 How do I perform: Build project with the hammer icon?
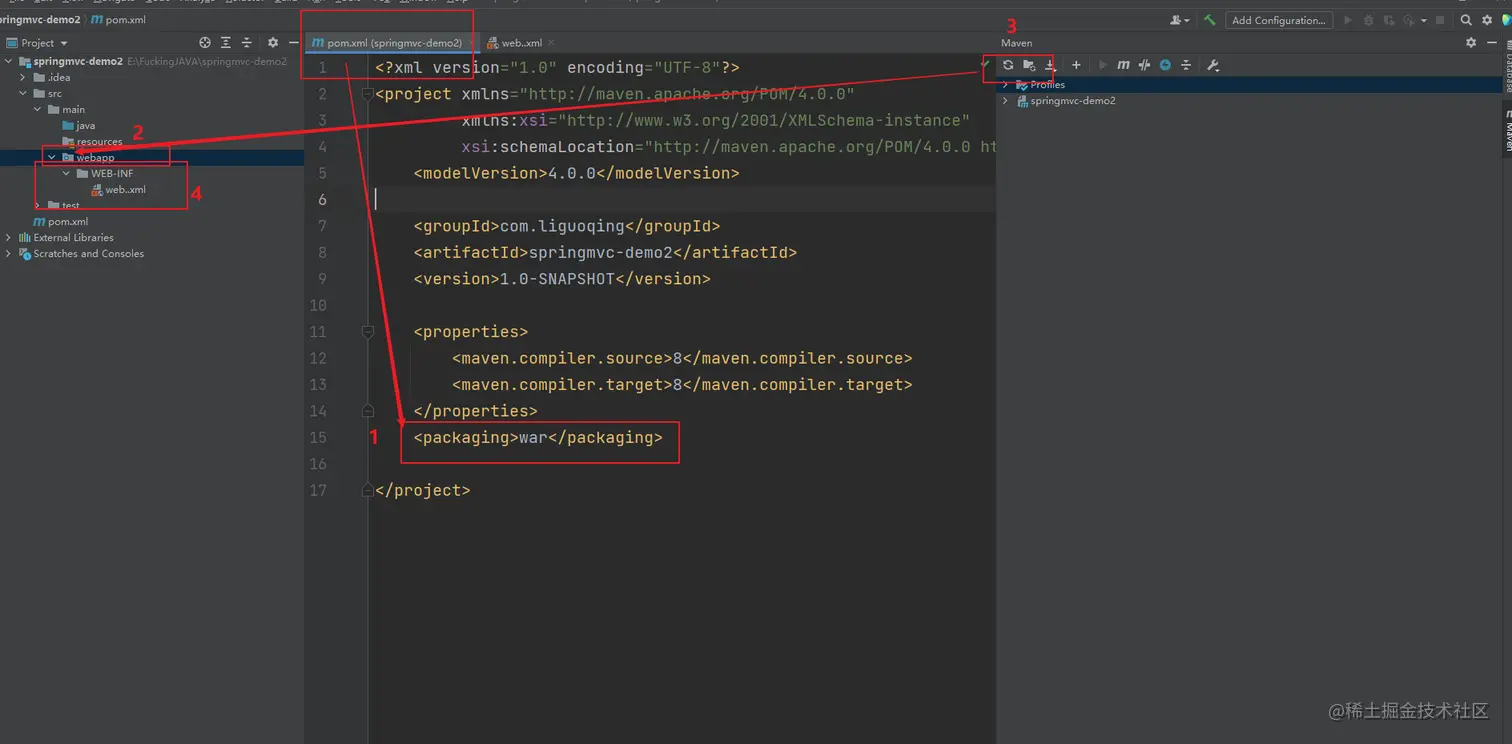pyautogui.click(x=1209, y=20)
